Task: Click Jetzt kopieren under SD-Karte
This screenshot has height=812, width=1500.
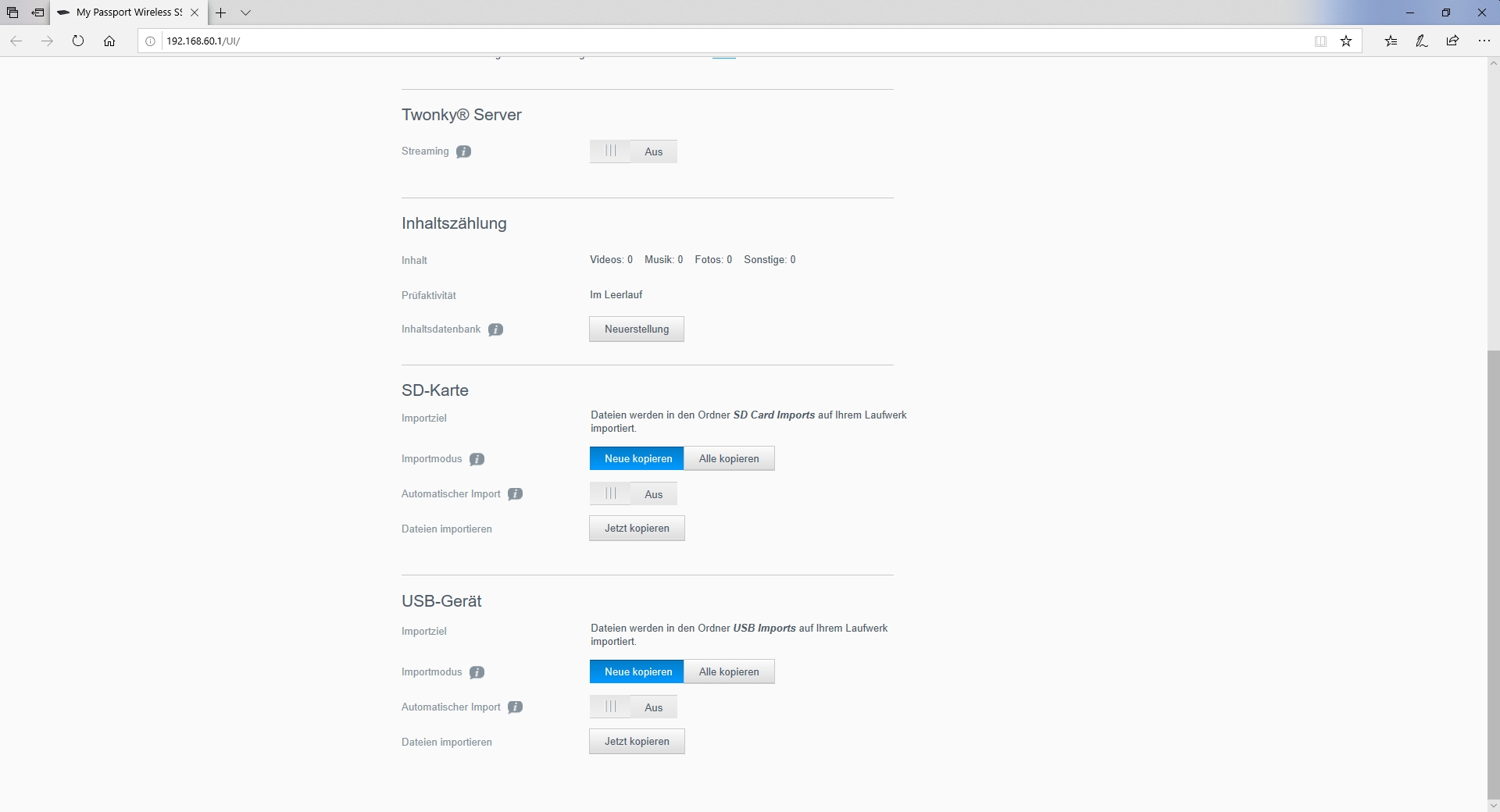Action: tap(637, 529)
